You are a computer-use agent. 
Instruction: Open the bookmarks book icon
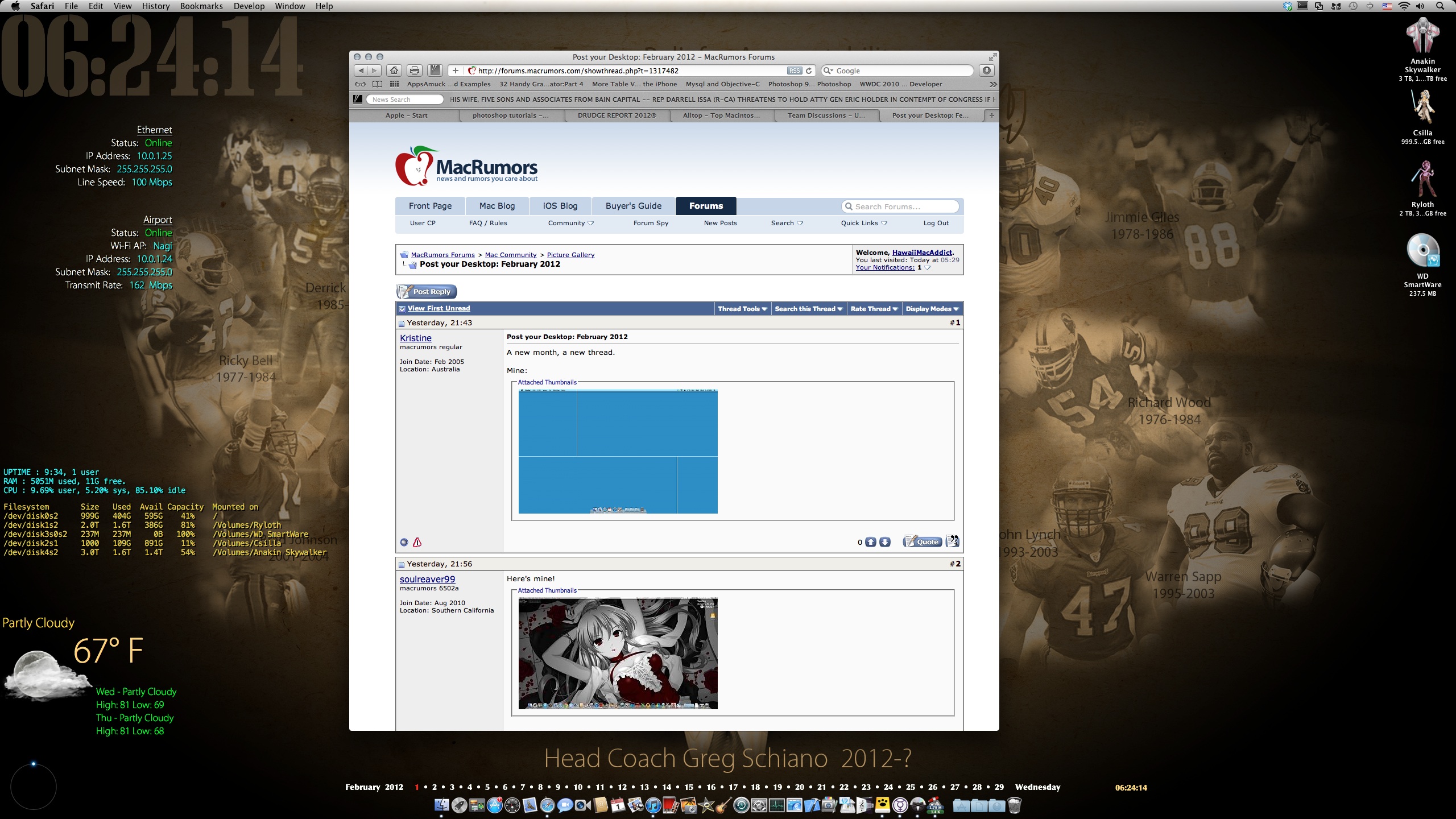377,84
